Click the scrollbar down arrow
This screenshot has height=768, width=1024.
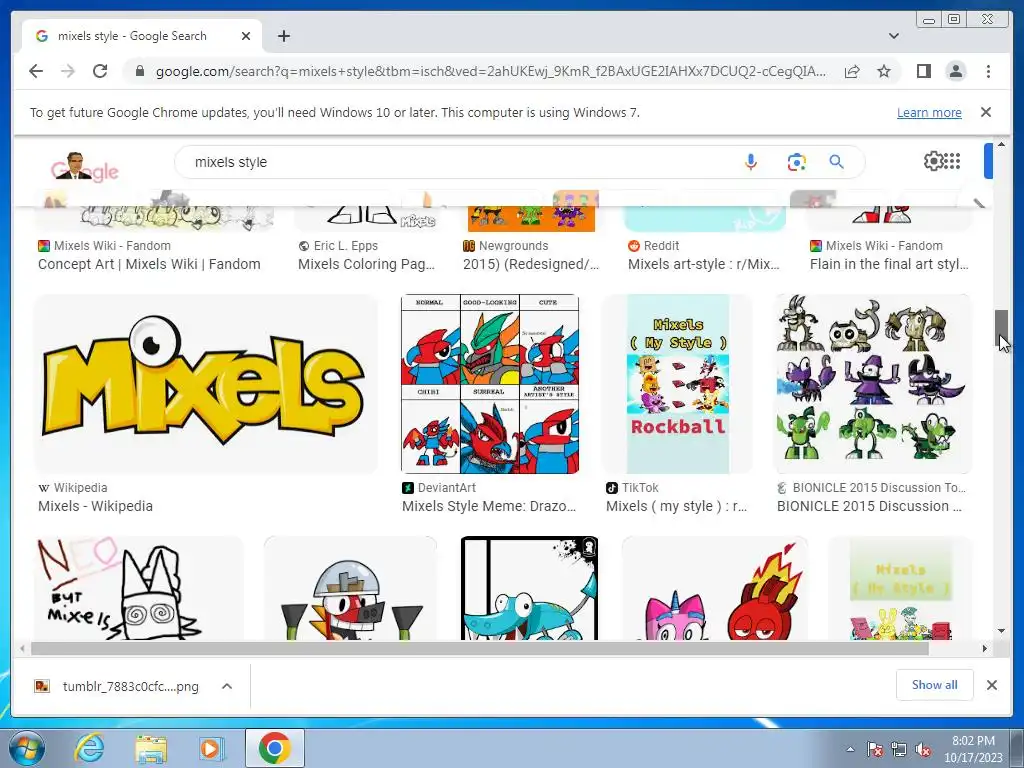coord(1001,631)
